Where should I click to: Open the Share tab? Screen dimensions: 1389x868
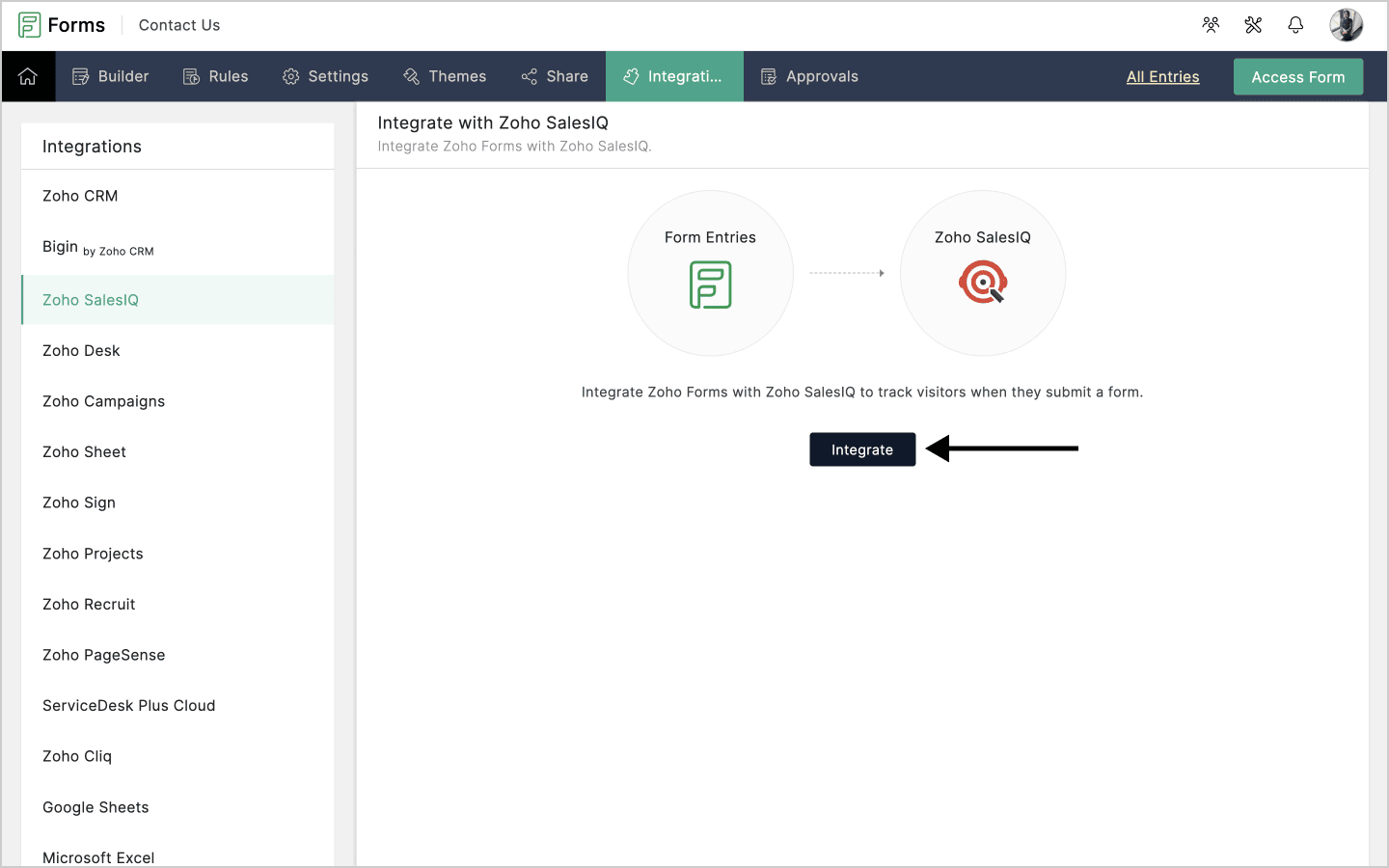click(555, 76)
